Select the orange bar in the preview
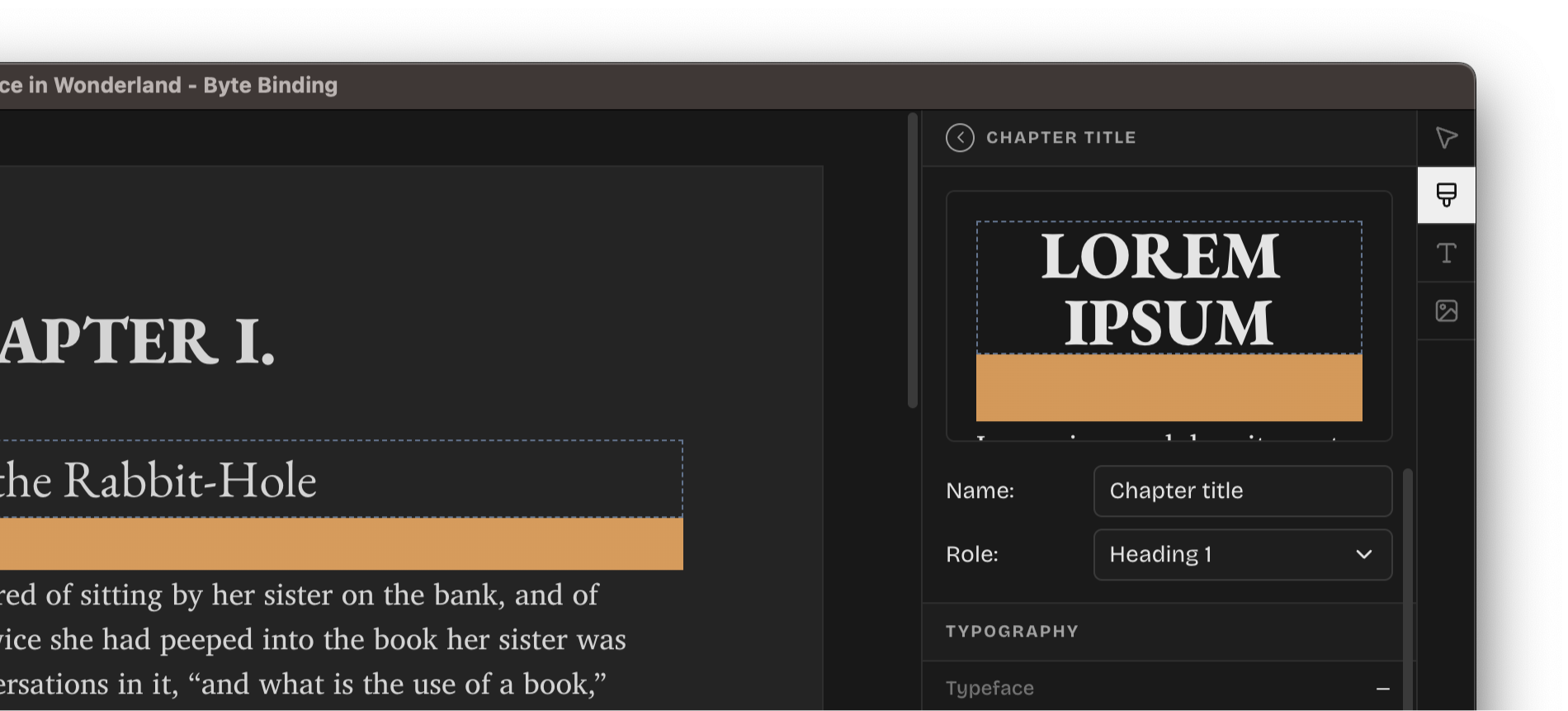Viewport: 1568px width, 711px height. pyautogui.click(x=1169, y=388)
